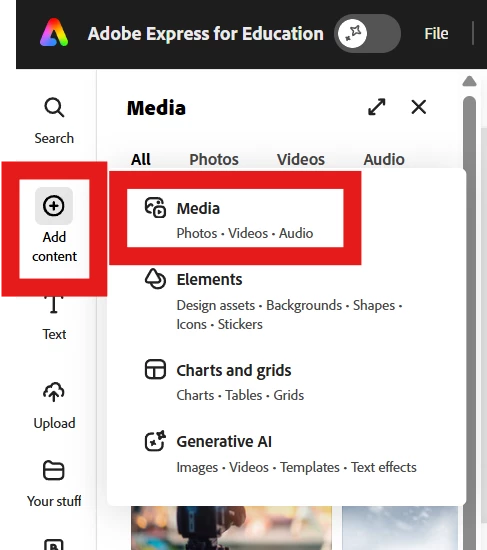Click the Media panel heading
This screenshot has height=550, width=487.
[x=156, y=108]
